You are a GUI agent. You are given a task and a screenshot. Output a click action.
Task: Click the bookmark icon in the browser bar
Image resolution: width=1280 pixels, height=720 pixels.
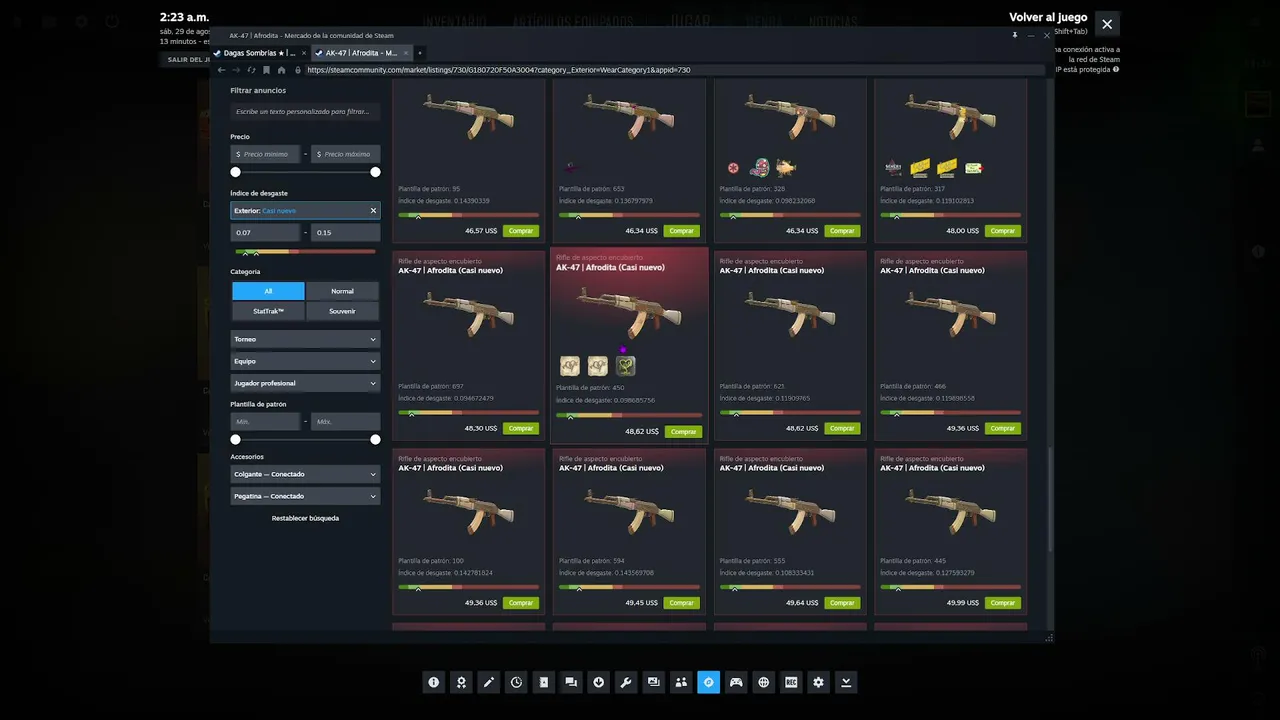tap(267, 70)
